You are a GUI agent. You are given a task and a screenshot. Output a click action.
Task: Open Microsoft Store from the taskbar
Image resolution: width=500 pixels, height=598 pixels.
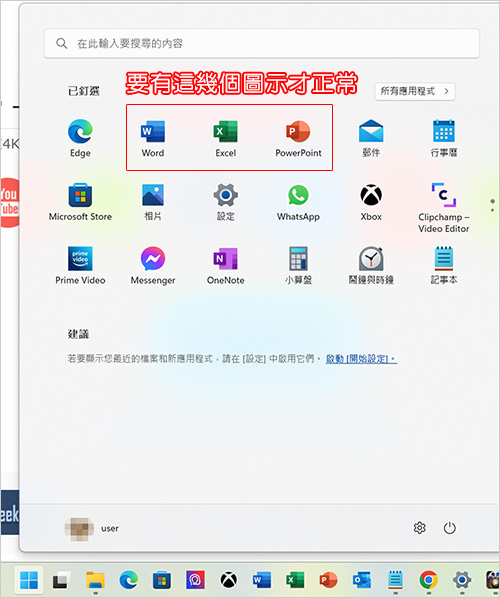[162, 580]
